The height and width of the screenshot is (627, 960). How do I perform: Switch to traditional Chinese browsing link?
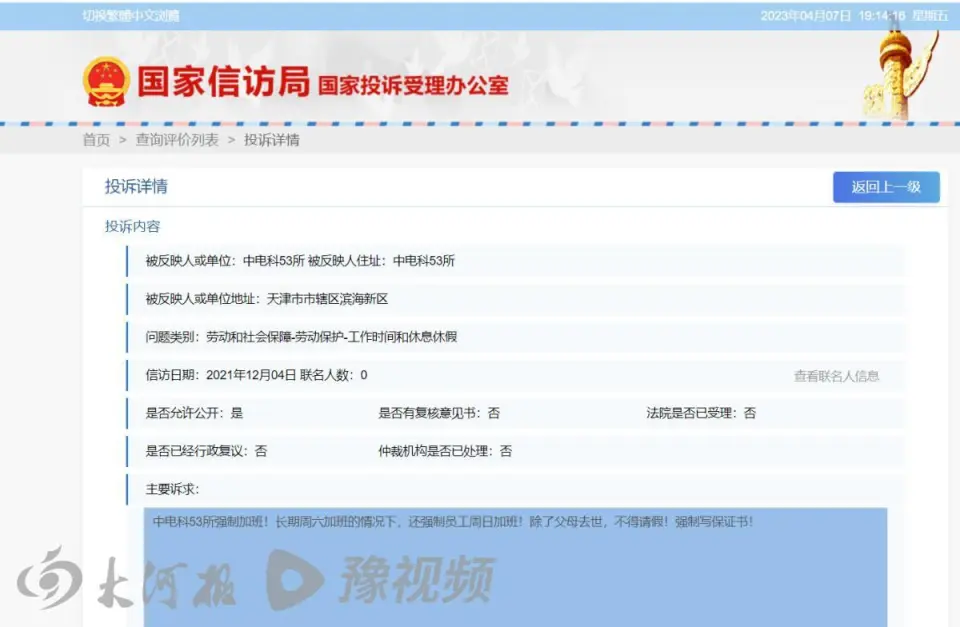(x=130, y=16)
